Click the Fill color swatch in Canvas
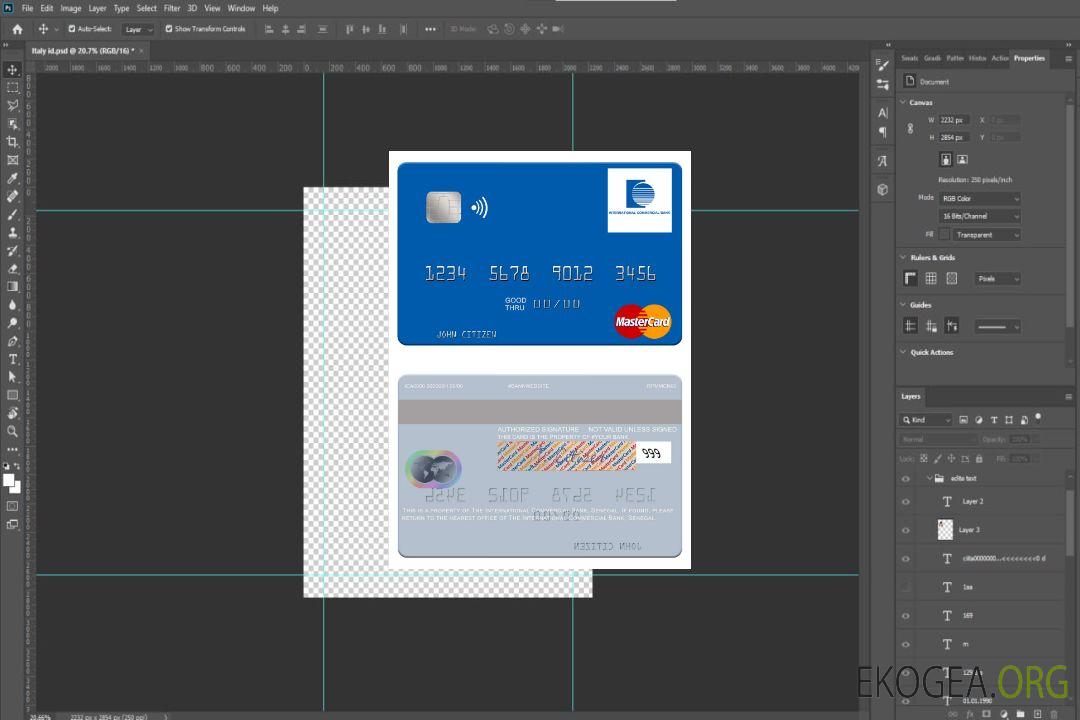Image resolution: width=1080 pixels, height=720 pixels. click(x=944, y=235)
